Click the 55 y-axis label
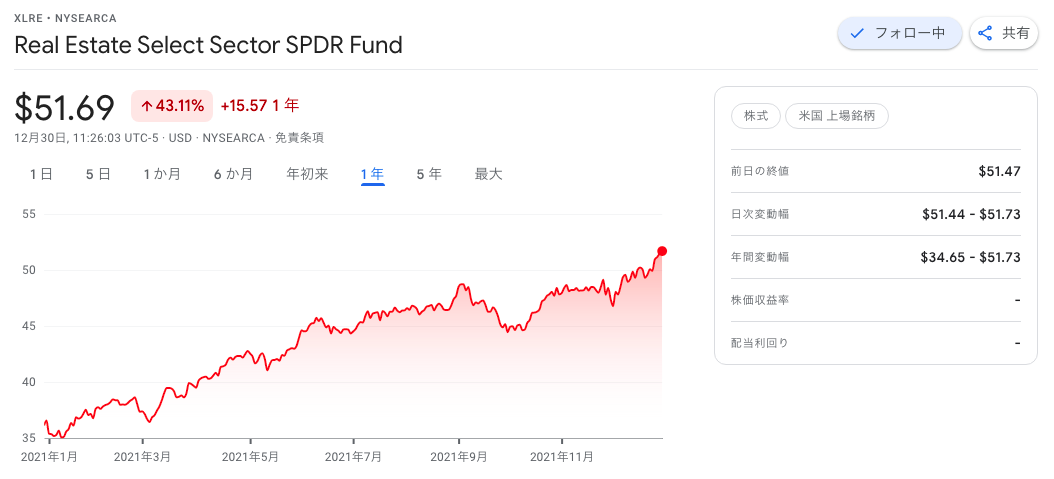The width and height of the screenshot is (1054, 479). pyautogui.click(x=30, y=214)
